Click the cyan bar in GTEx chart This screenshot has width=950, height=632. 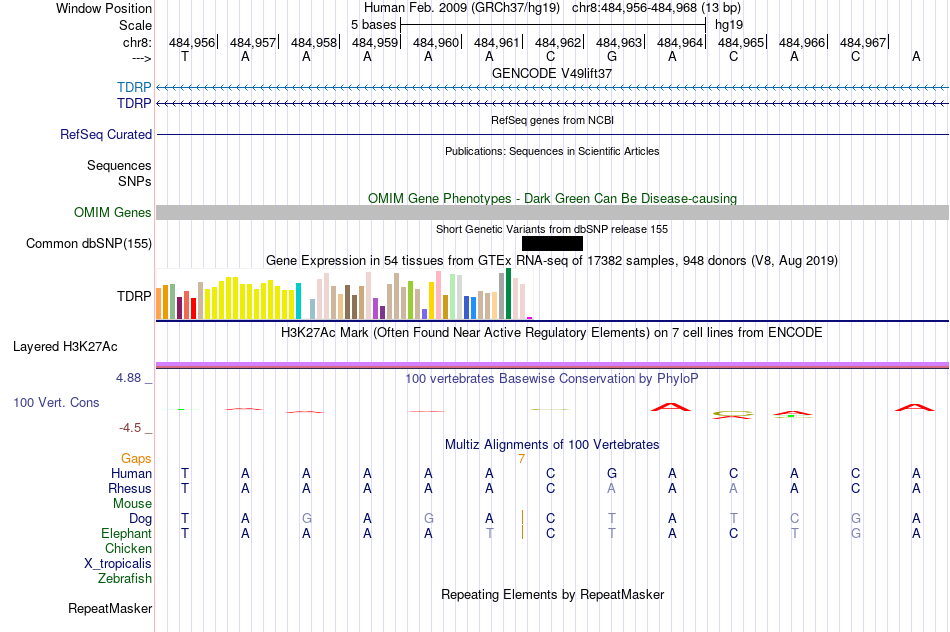(298, 301)
